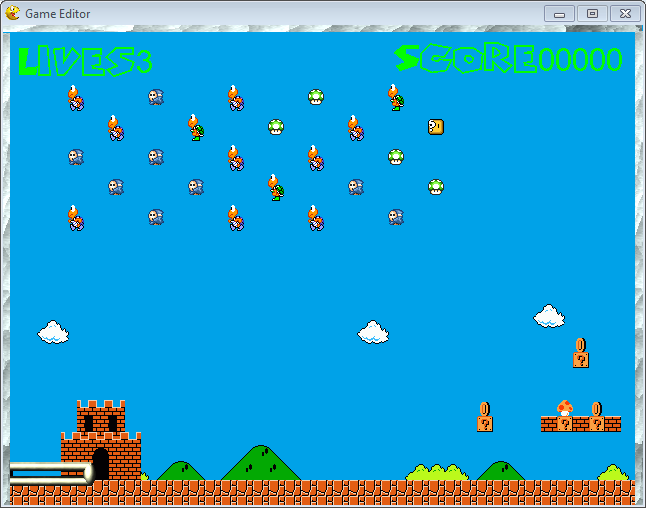The height and width of the screenshot is (508, 646).
Task: Click the brick castle
Action: 101,440
